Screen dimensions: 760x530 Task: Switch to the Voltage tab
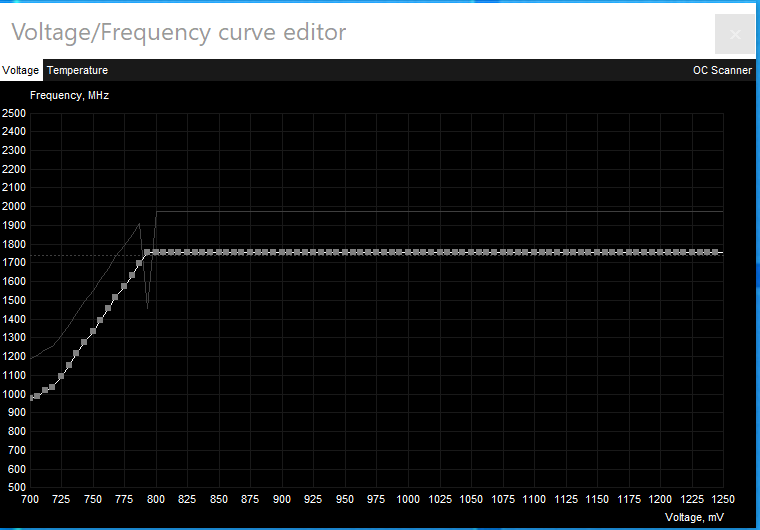click(21, 70)
